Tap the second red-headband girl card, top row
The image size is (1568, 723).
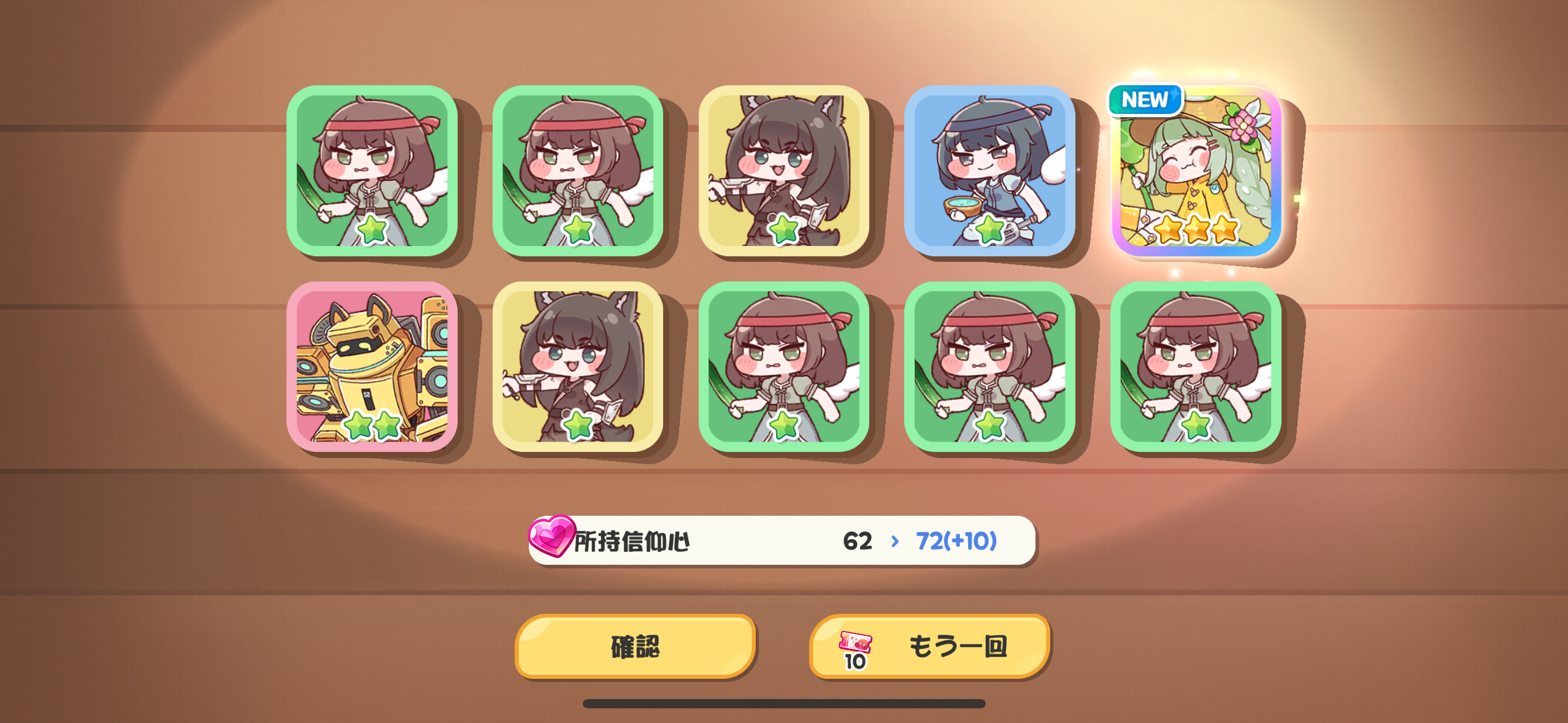578,171
